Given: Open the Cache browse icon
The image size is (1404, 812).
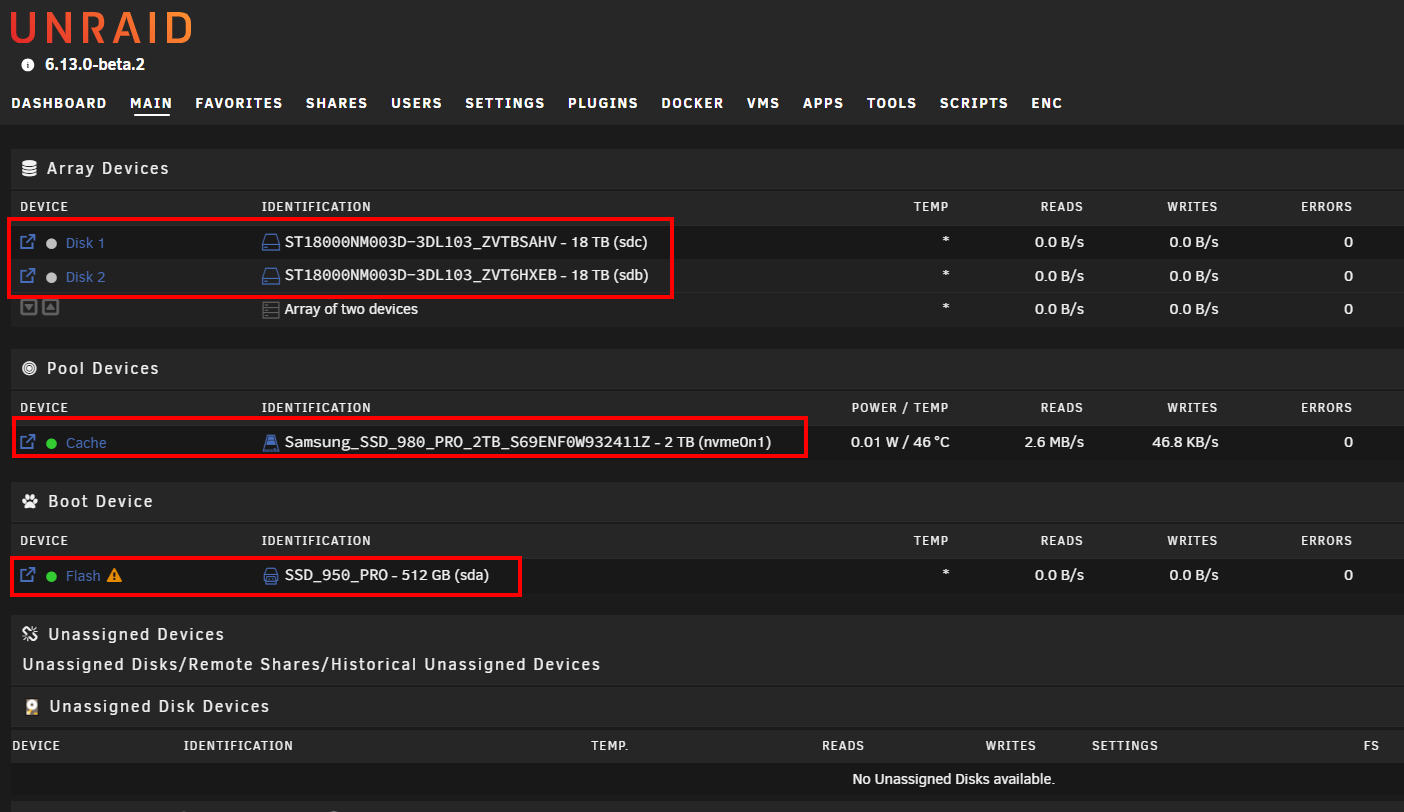Looking at the screenshot, I should tap(28, 442).
